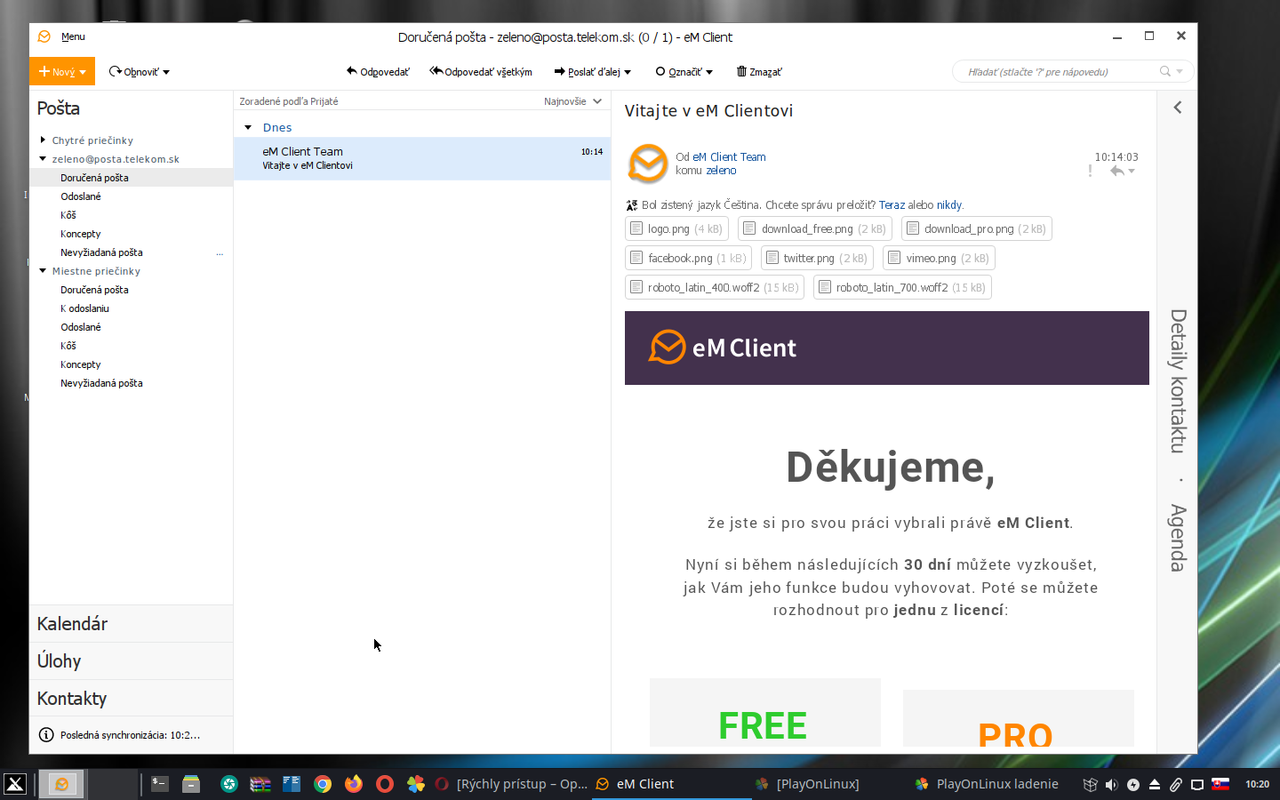Screen dimensions: 1280x800
Task: Open vimeo.png attachment
Action: point(939,258)
